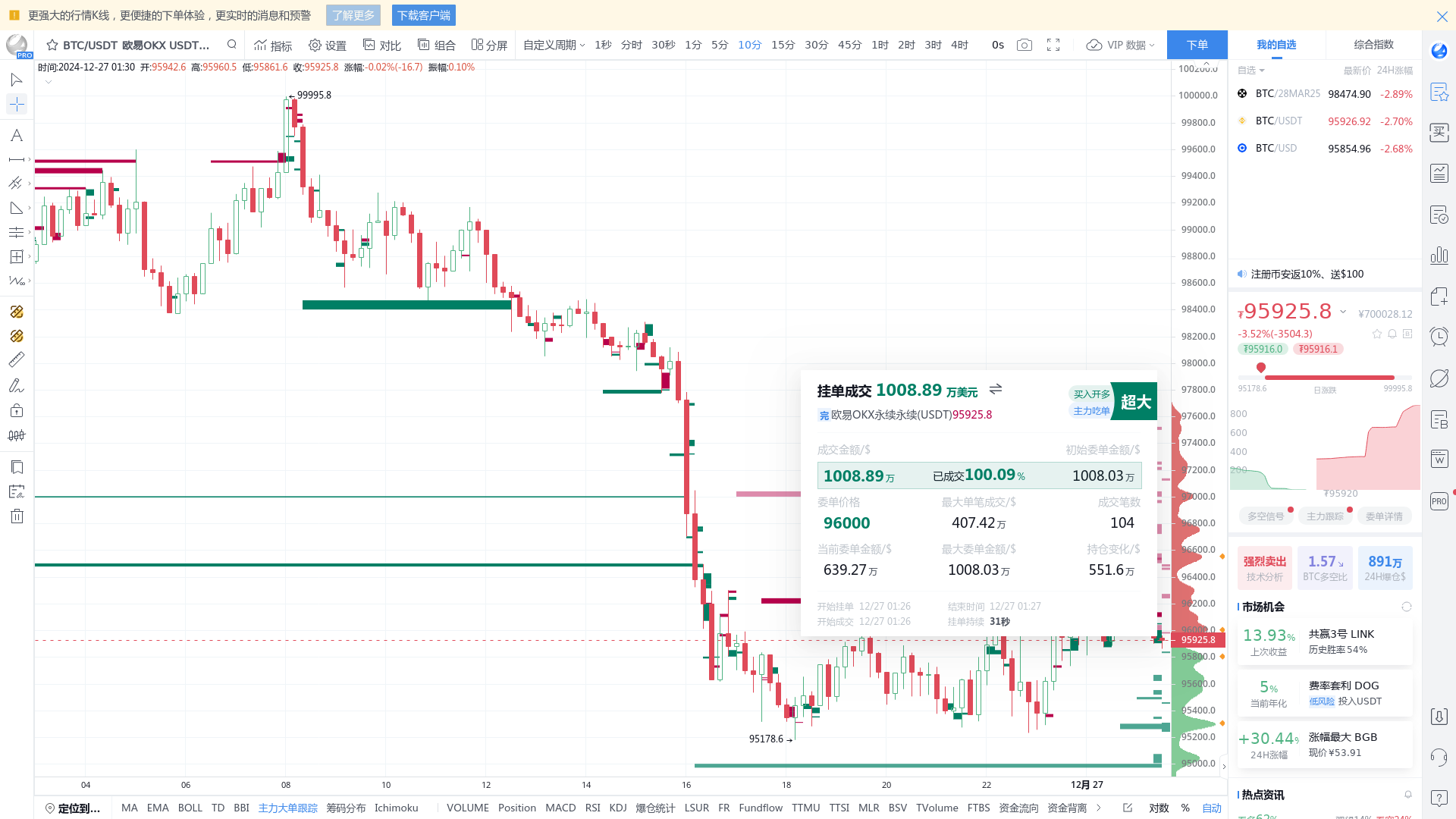This screenshot has height=819, width=1456.
Task: Click 下单 order button
Action: [1197, 45]
